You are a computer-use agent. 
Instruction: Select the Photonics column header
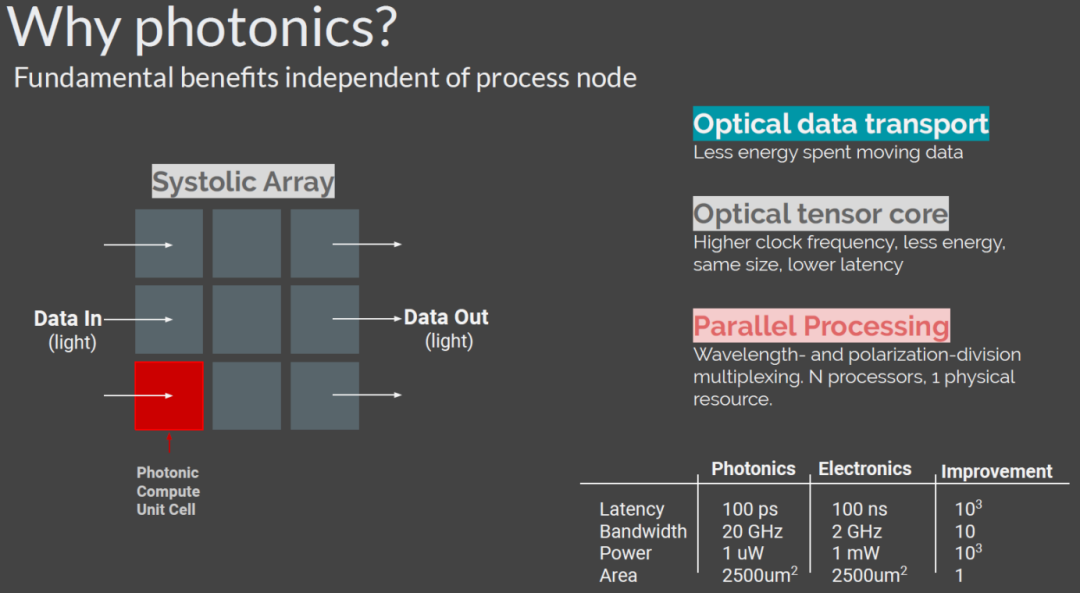pyautogui.click(x=753, y=468)
